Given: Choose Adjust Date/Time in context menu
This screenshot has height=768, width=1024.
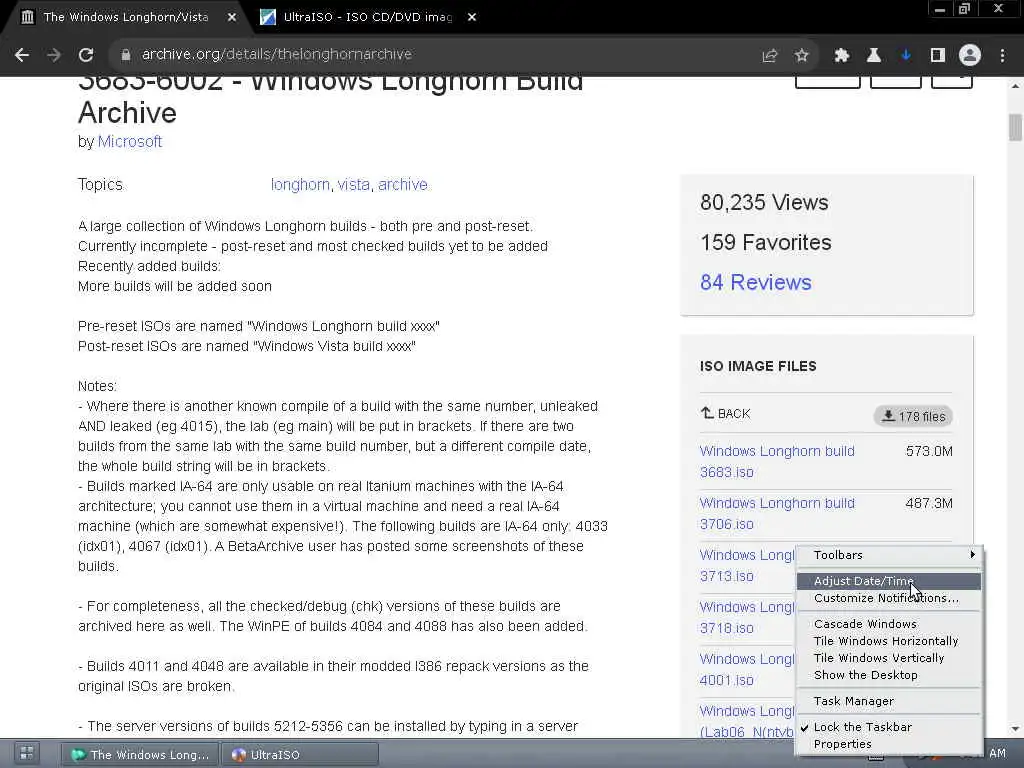Looking at the screenshot, I should pyautogui.click(x=889, y=581).
